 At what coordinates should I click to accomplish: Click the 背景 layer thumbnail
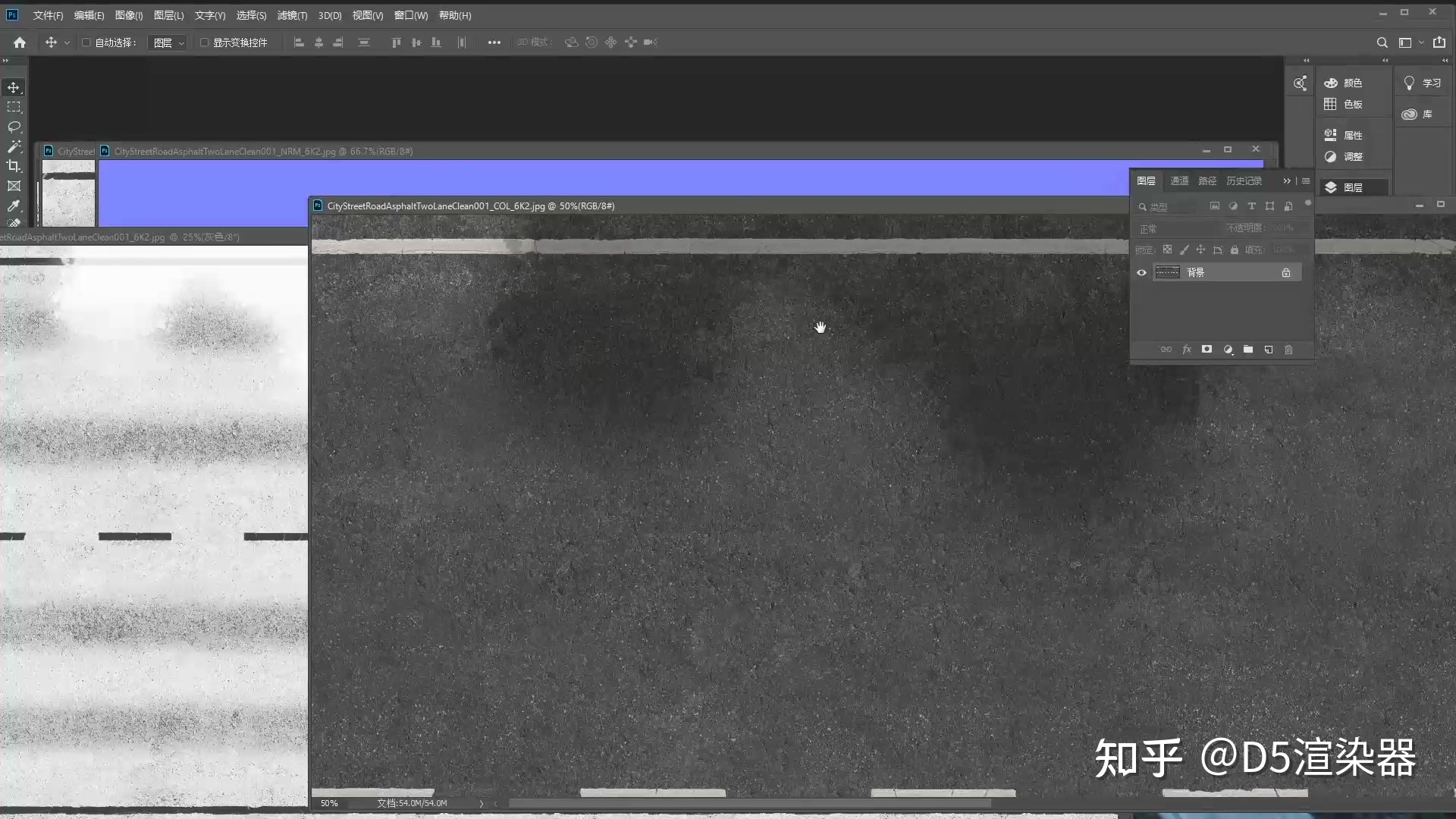click(x=1167, y=272)
